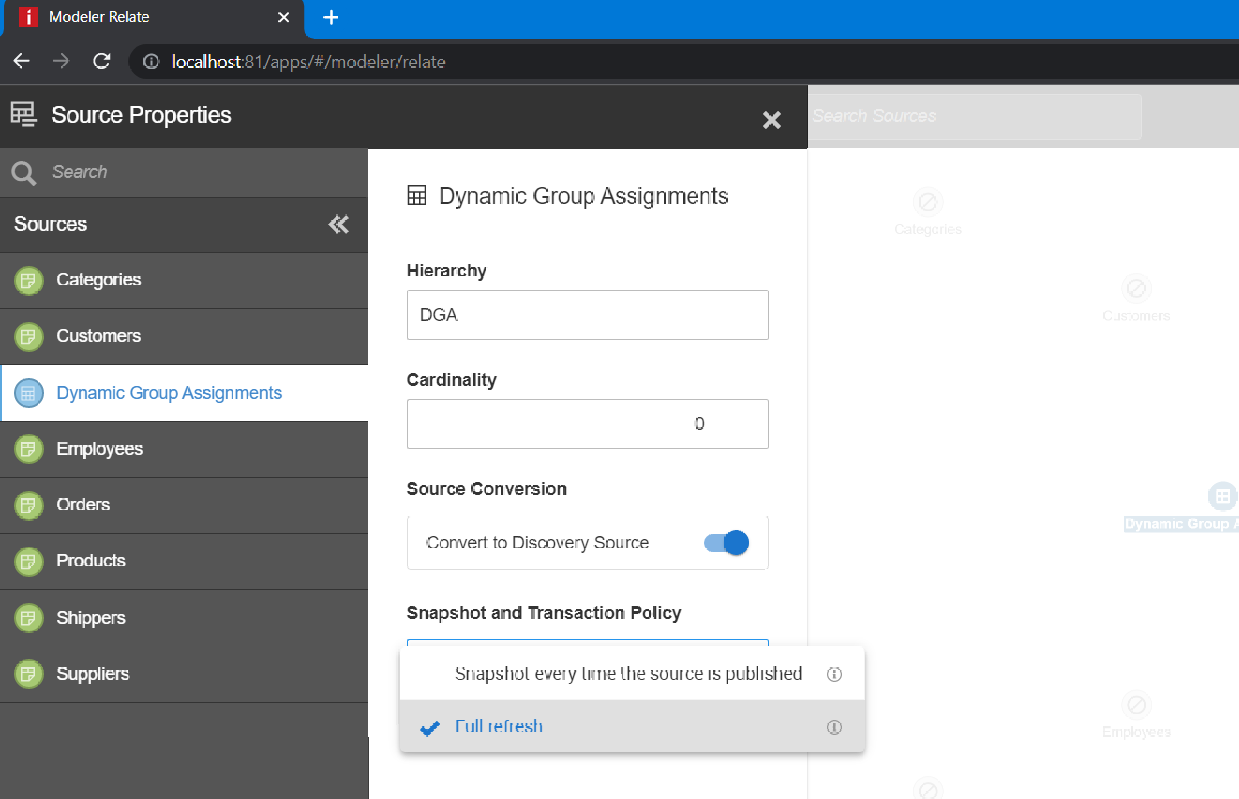Click the info icon beside the Snapshot option
Screen dimensions: 1239x799
click(x=834, y=674)
